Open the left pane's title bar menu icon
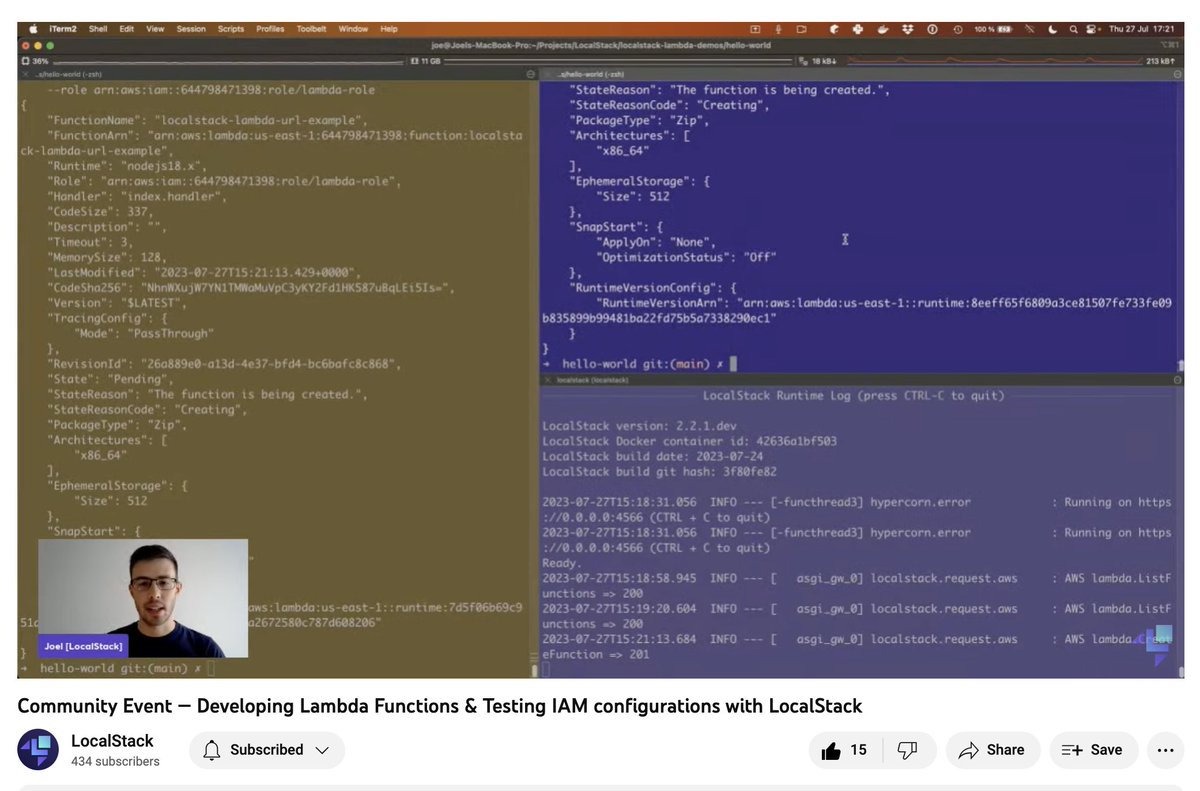This screenshot has height=791, width=1200. [x=531, y=75]
